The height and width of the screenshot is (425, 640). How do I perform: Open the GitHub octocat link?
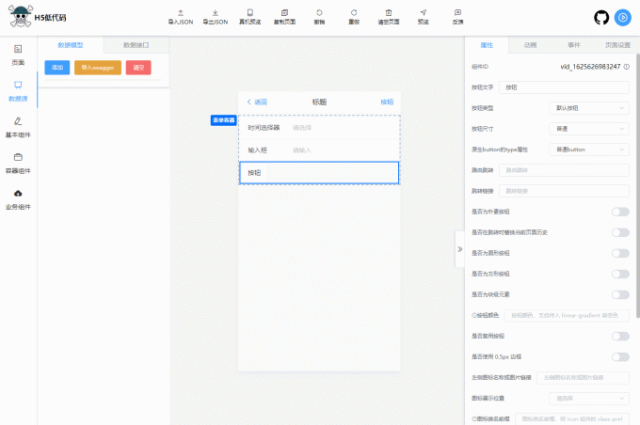[x=601, y=18]
